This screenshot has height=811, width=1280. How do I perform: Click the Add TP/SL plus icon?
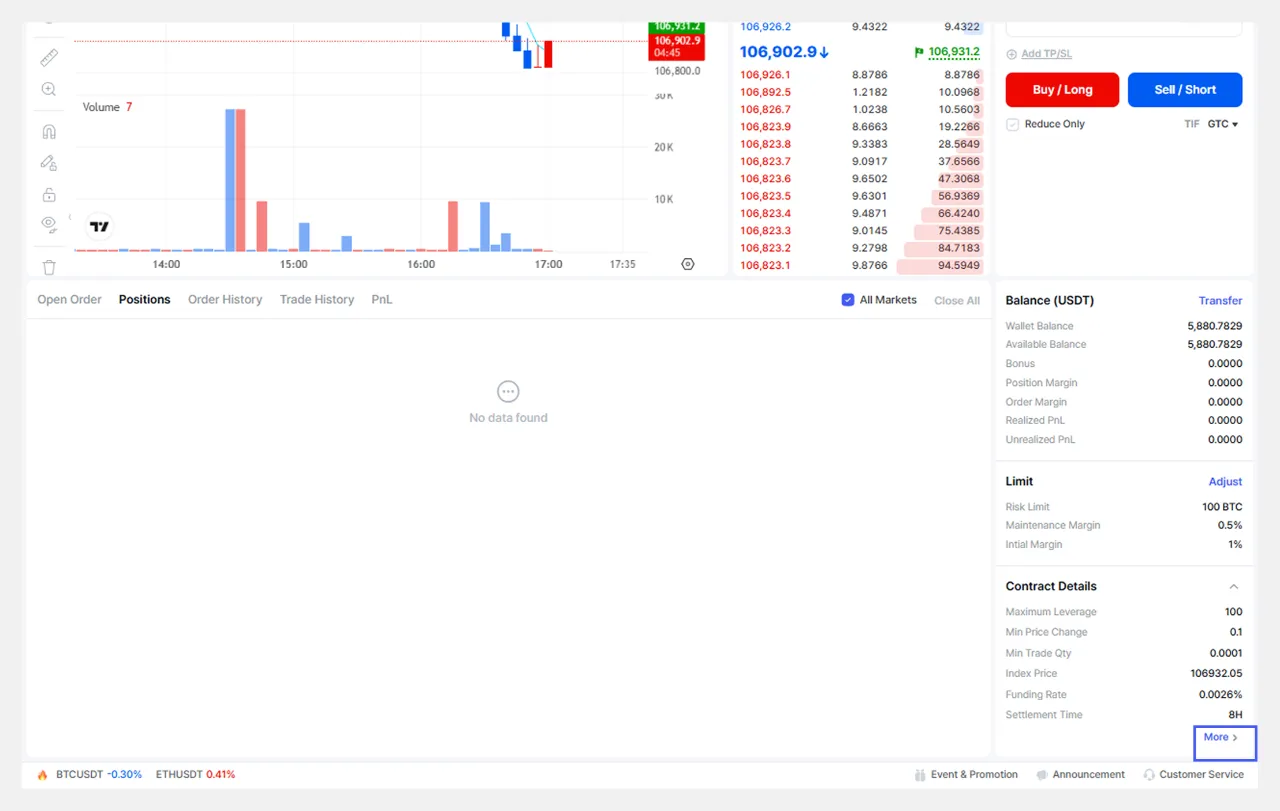pyautogui.click(x=1011, y=54)
